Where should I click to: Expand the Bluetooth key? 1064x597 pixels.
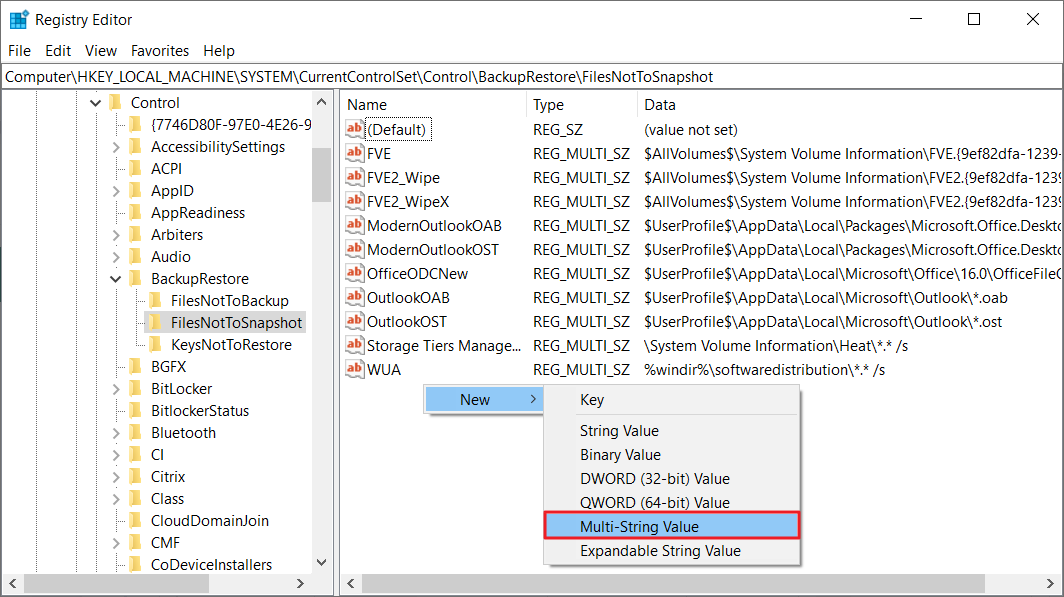(118, 432)
